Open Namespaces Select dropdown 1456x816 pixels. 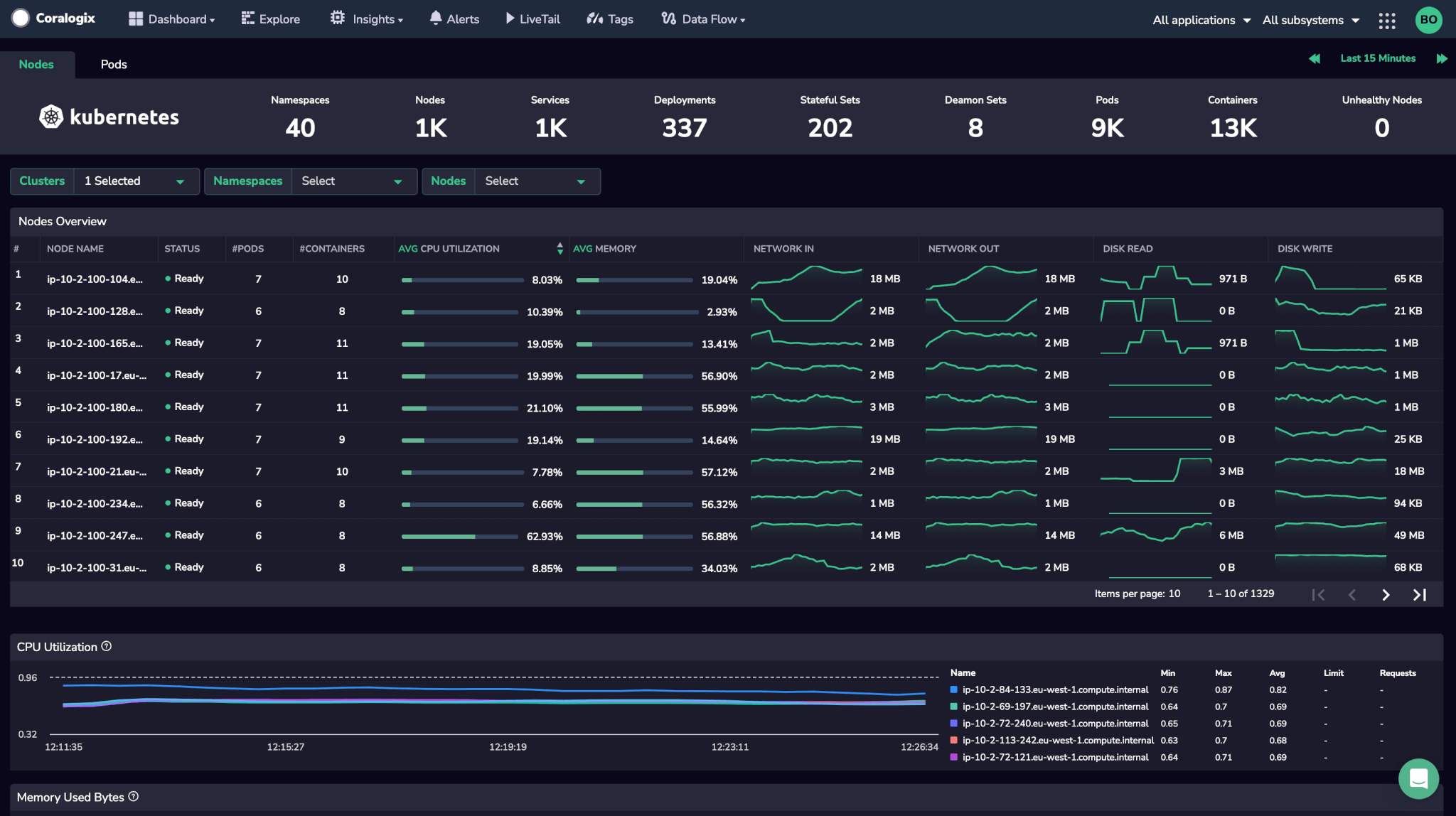pos(353,181)
